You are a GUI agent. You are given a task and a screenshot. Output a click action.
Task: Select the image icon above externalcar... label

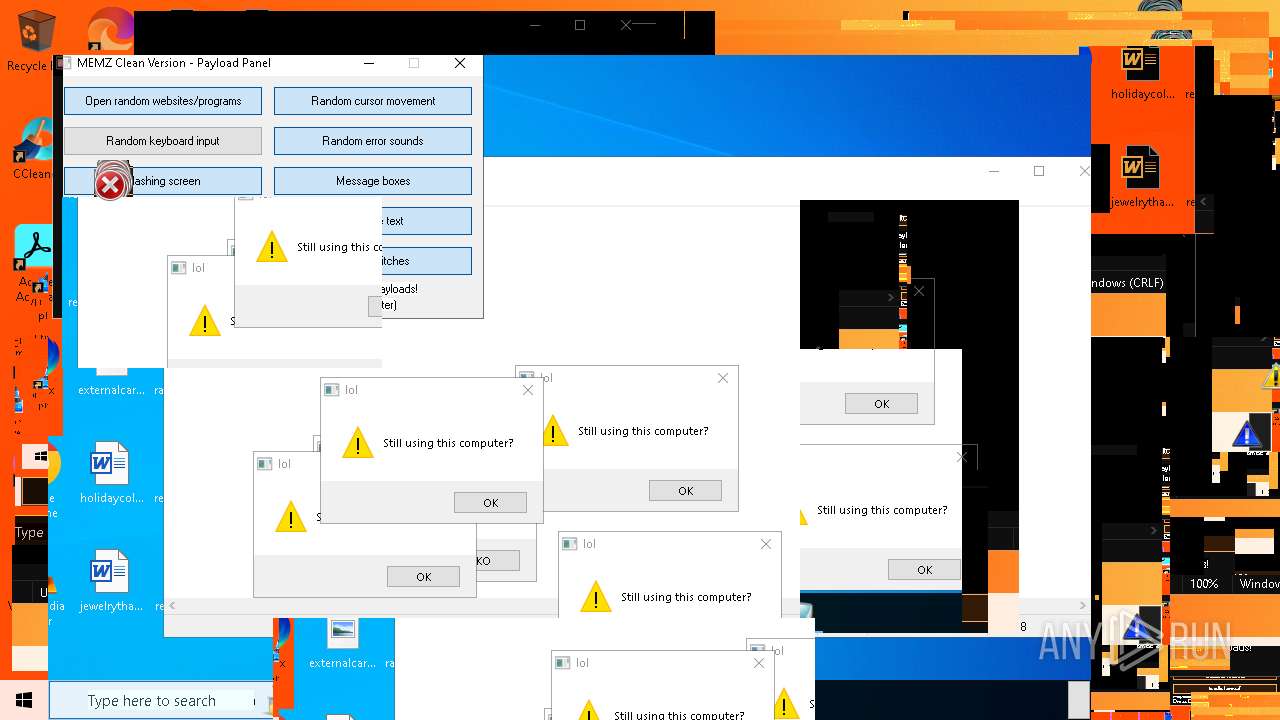pyautogui.click(x=342, y=631)
